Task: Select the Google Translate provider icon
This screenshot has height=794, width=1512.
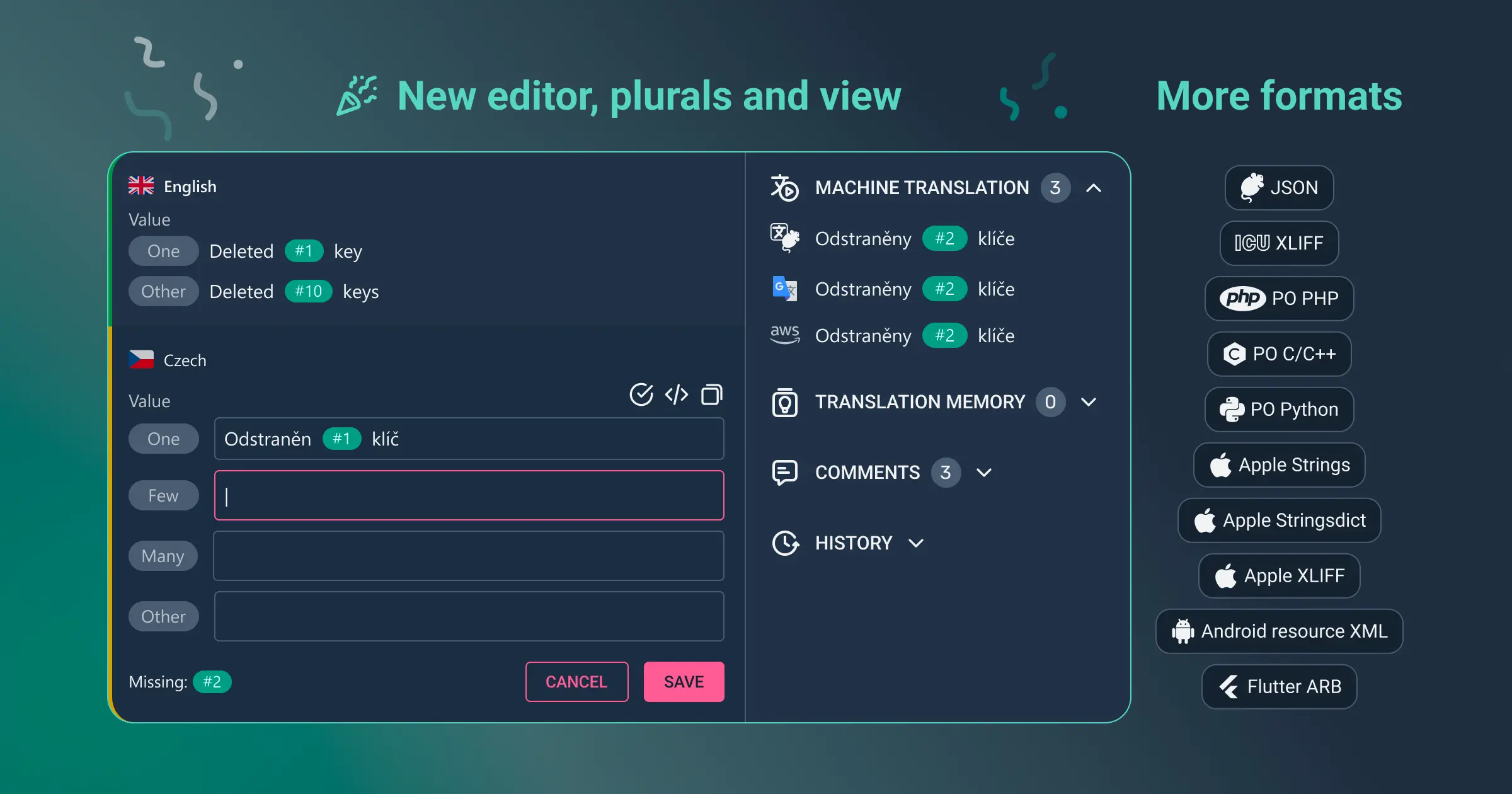Action: click(x=785, y=289)
